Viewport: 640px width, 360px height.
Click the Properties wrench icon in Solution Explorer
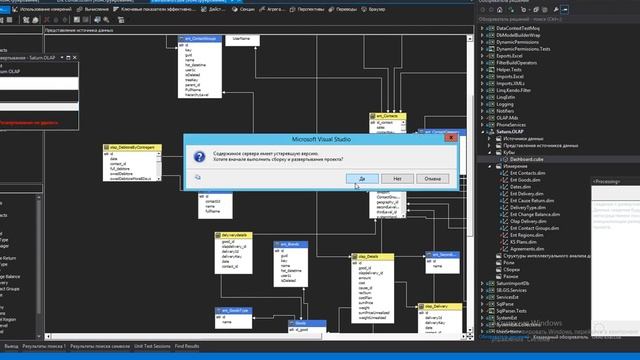point(556,9)
